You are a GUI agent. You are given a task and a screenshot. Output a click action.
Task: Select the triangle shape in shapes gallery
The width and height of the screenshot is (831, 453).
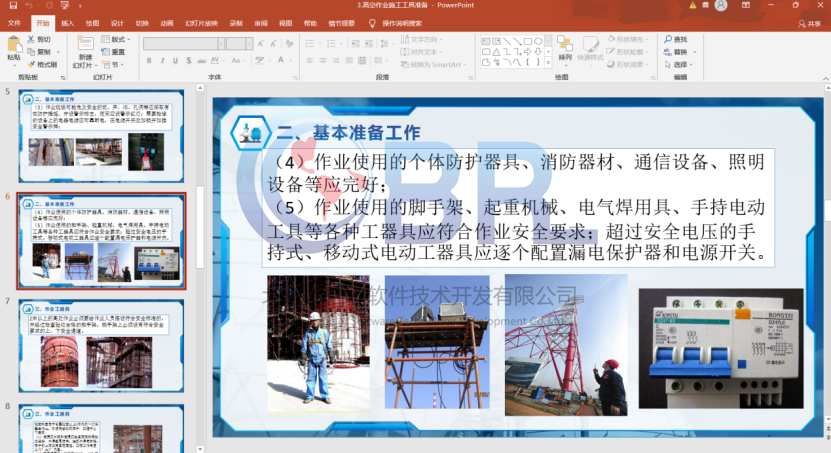(x=496, y=52)
